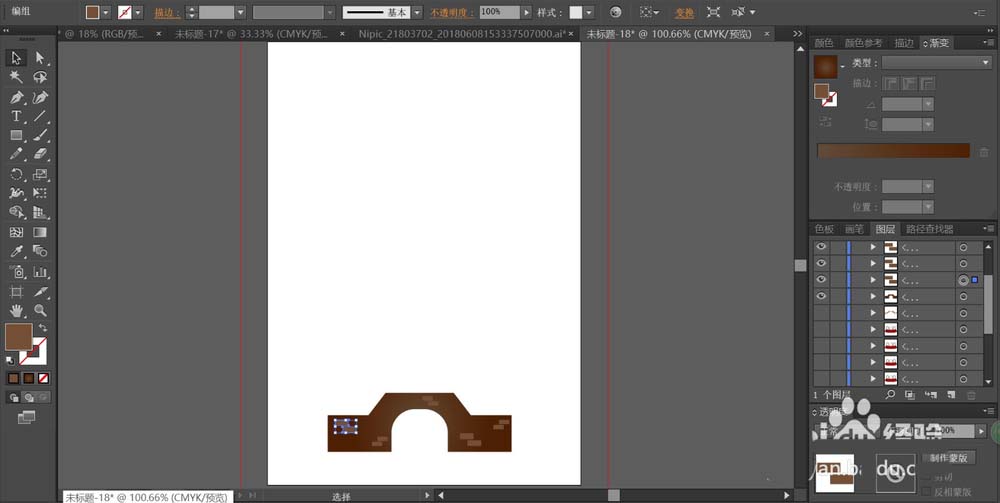Select the Hand tool
Image resolution: width=1000 pixels, height=503 pixels.
[17, 310]
